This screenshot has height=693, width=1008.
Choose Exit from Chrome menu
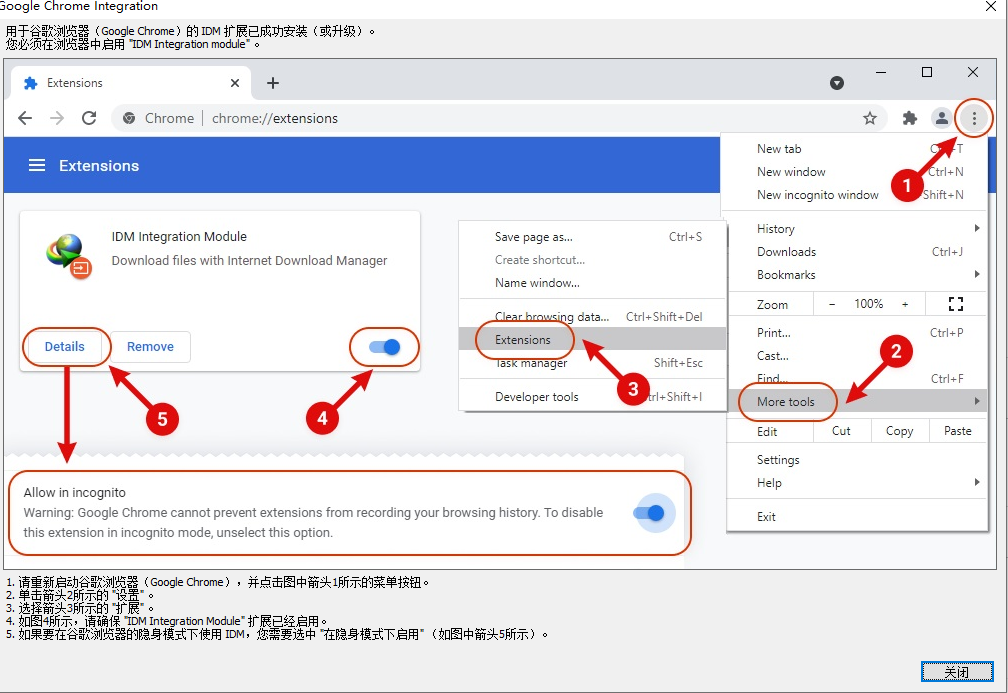pyautogui.click(x=856, y=517)
